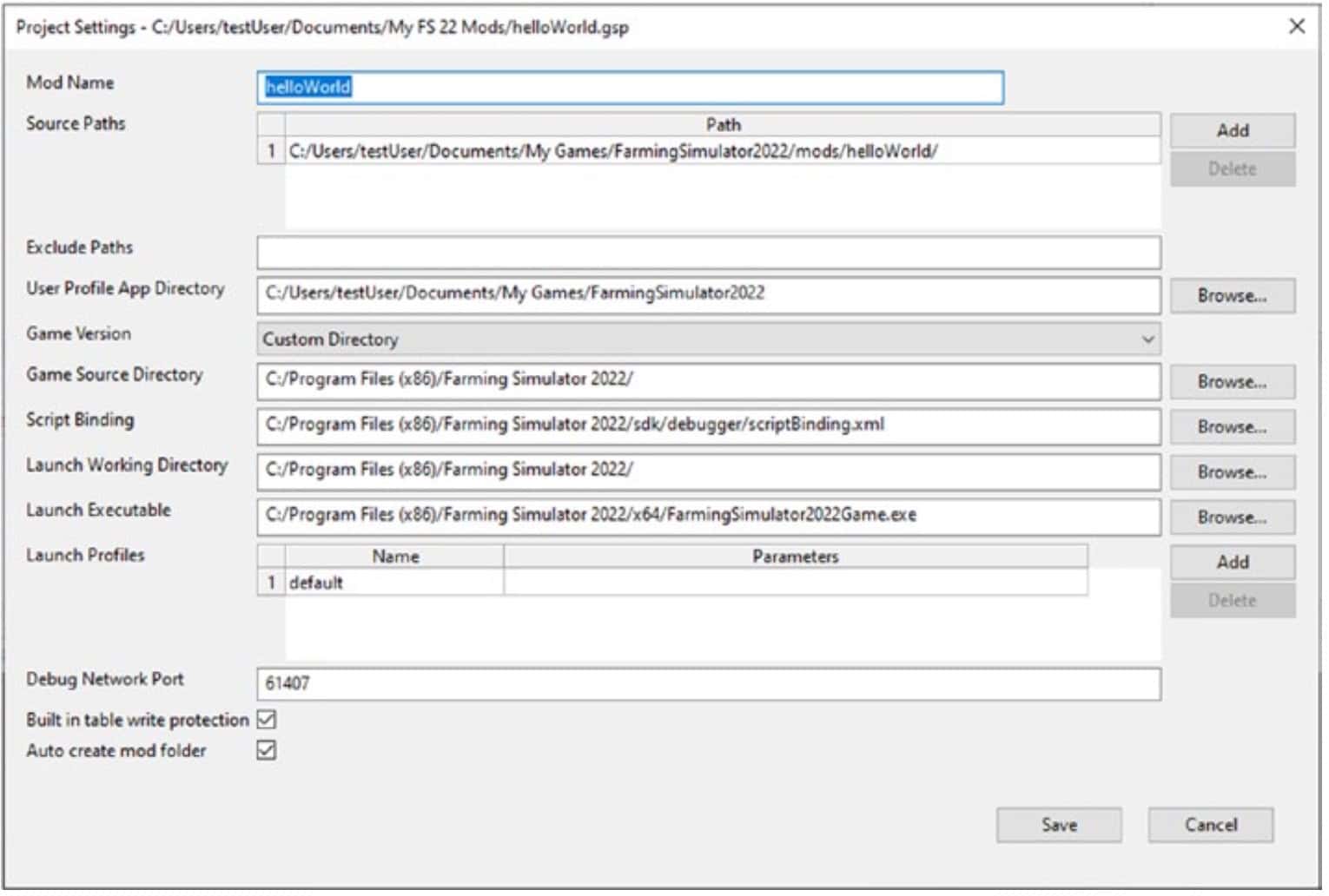Click the Parameters cell of default profile
Image resolution: width=1329 pixels, height=896 pixels.
click(x=795, y=583)
